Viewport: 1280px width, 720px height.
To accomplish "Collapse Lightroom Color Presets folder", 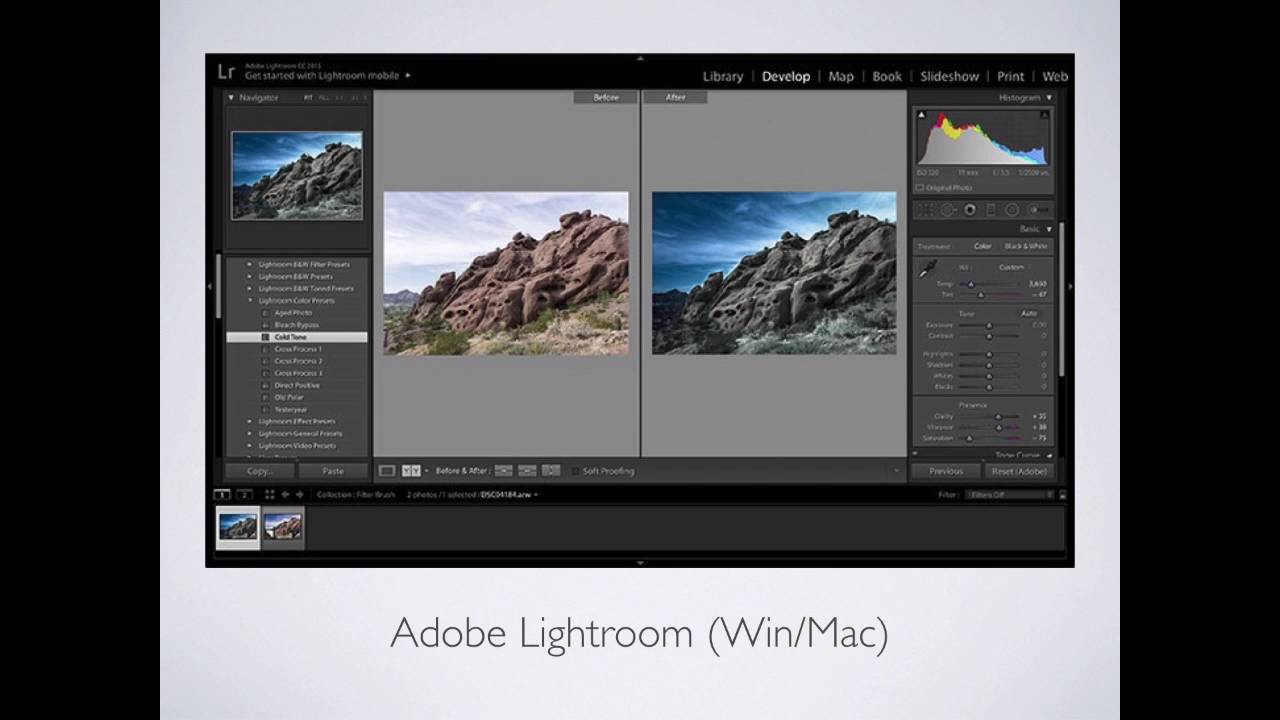I will [250, 301].
